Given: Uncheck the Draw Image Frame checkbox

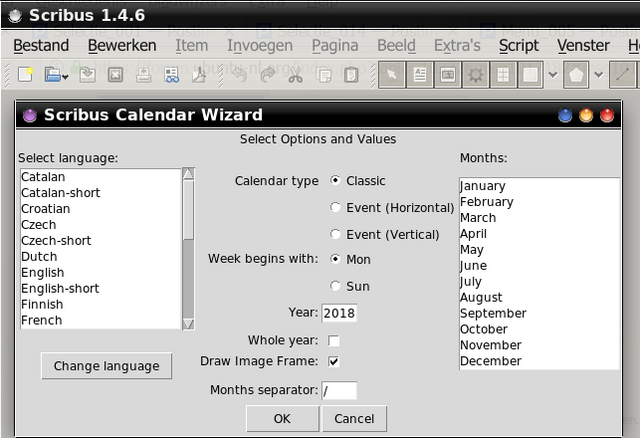Looking at the screenshot, I should pyautogui.click(x=333, y=361).
